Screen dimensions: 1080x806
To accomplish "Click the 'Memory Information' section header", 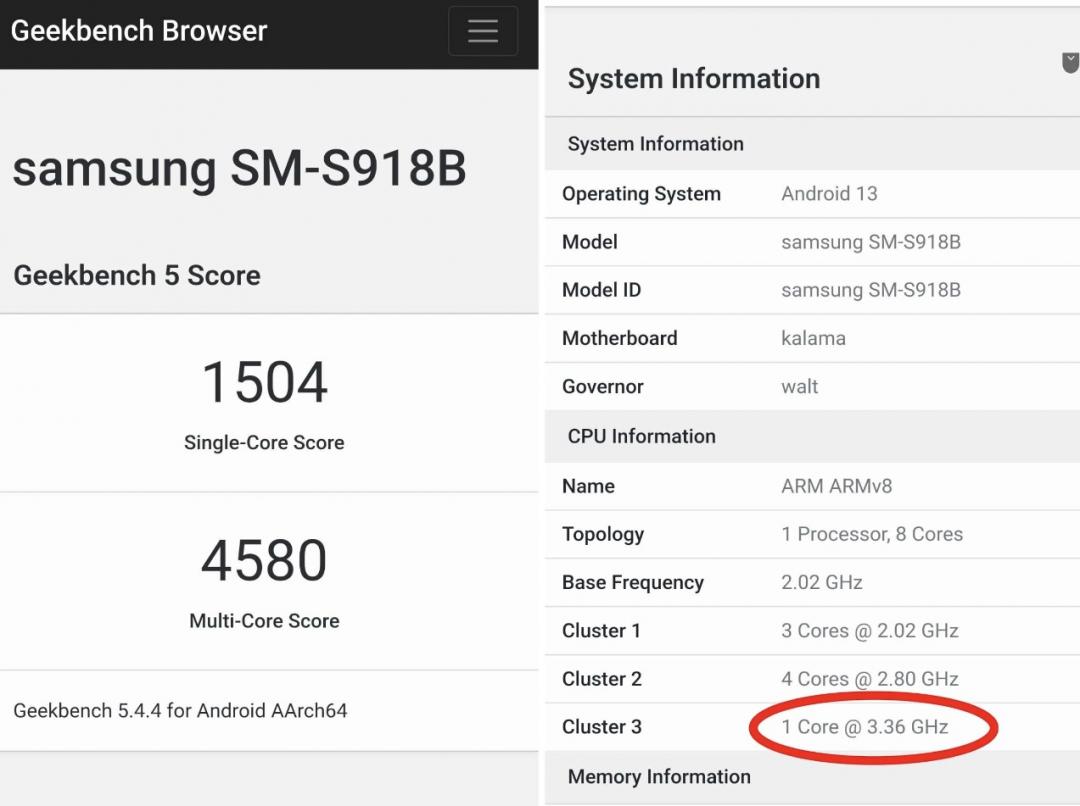I will point(659,777).
